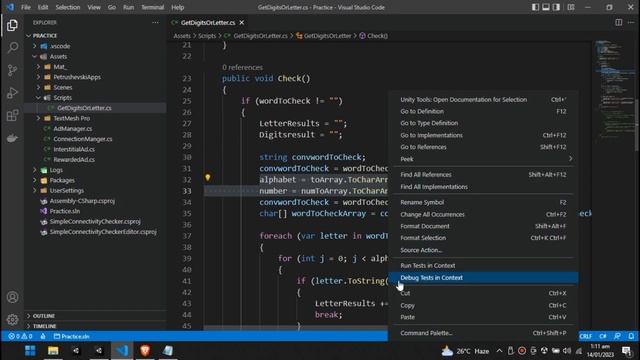Screen dimensions: 640x360
Task: Click the Windows Start button
Action: tap(30, 350)
